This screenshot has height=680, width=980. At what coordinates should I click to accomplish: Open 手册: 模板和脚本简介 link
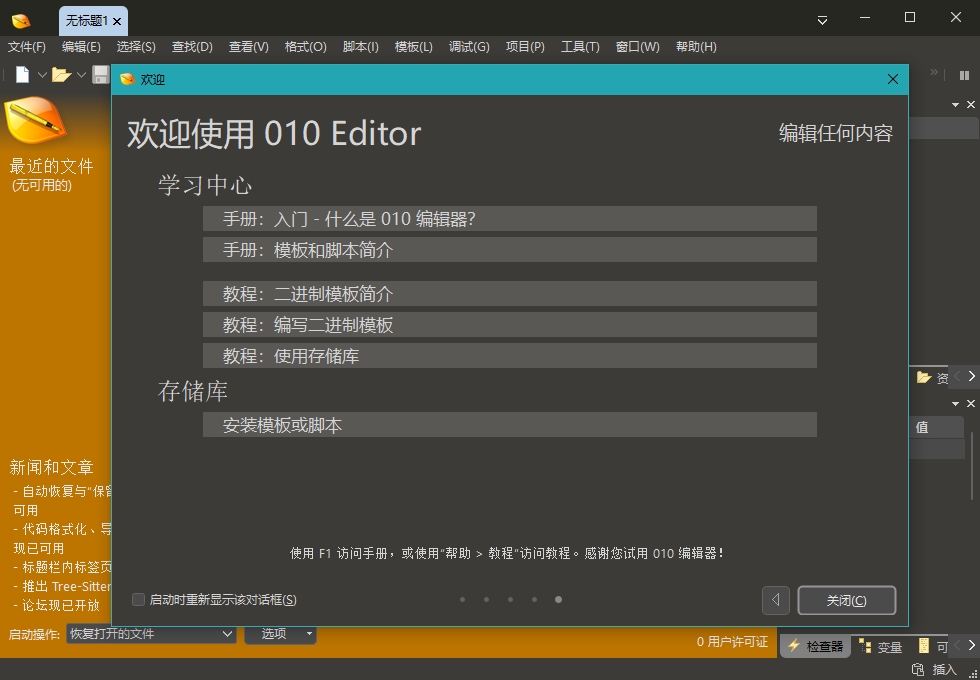(x=509, y=250)
